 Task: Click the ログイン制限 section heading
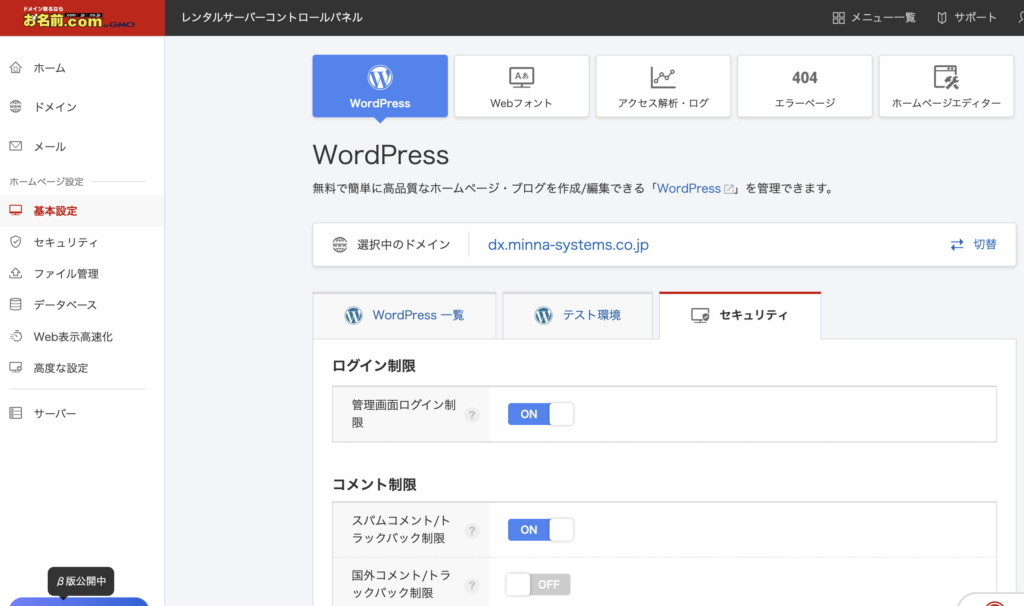(x=374, y=366)
